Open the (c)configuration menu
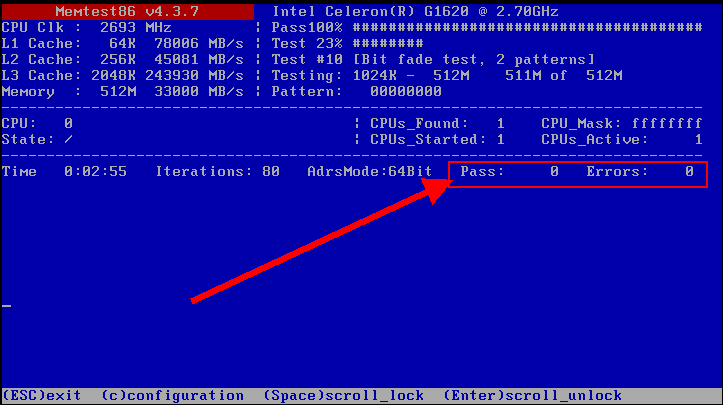Screen dimensions: 723x405 [x=172, y=395]
